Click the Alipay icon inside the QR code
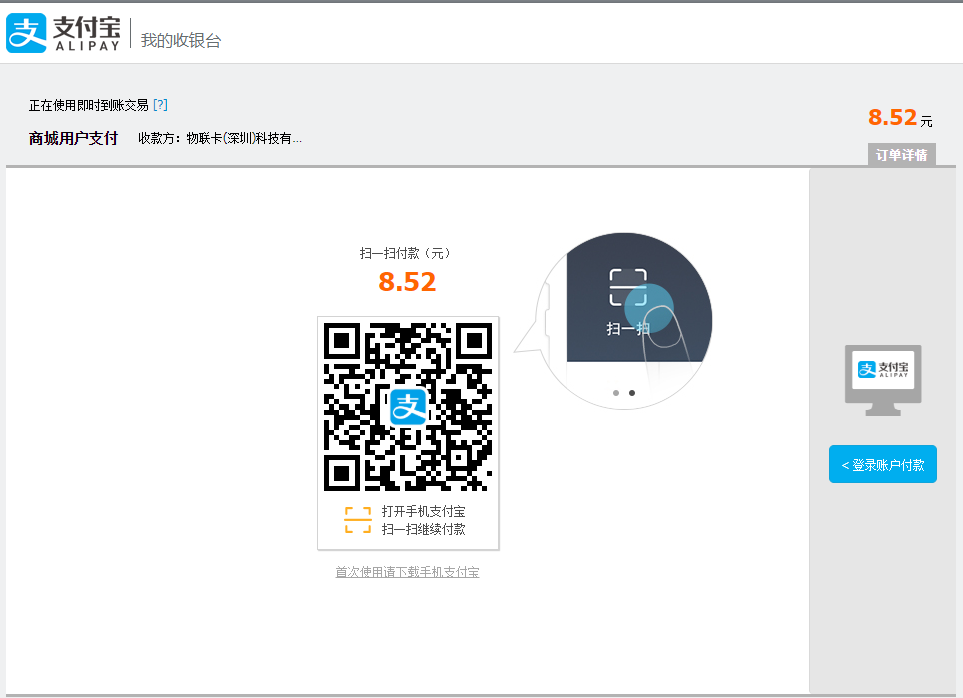The height and width of the screenshot is (698, 963). 408,406
